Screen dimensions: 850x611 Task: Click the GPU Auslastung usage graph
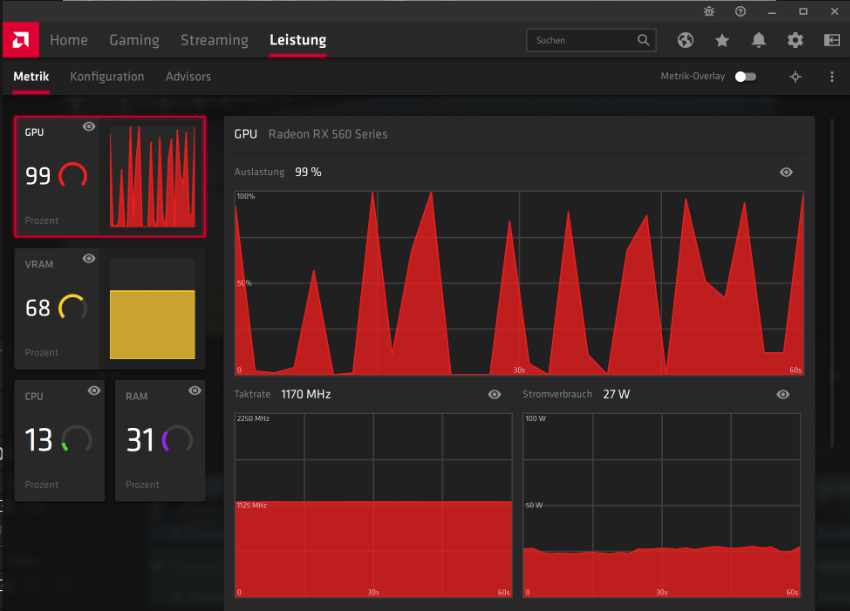[x=519, y=282]
